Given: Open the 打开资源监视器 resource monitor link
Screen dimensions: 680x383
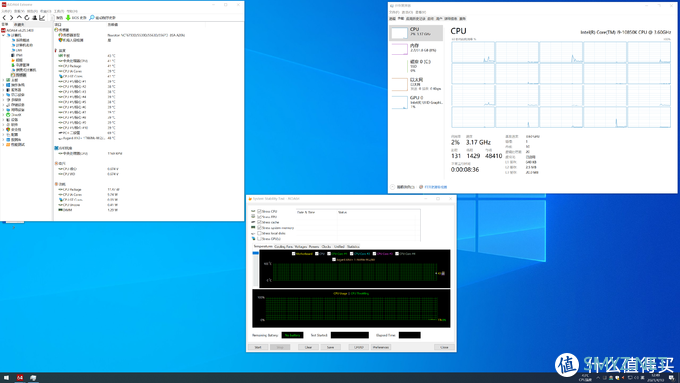Looking at the screenshot, I should coord(435,187).
